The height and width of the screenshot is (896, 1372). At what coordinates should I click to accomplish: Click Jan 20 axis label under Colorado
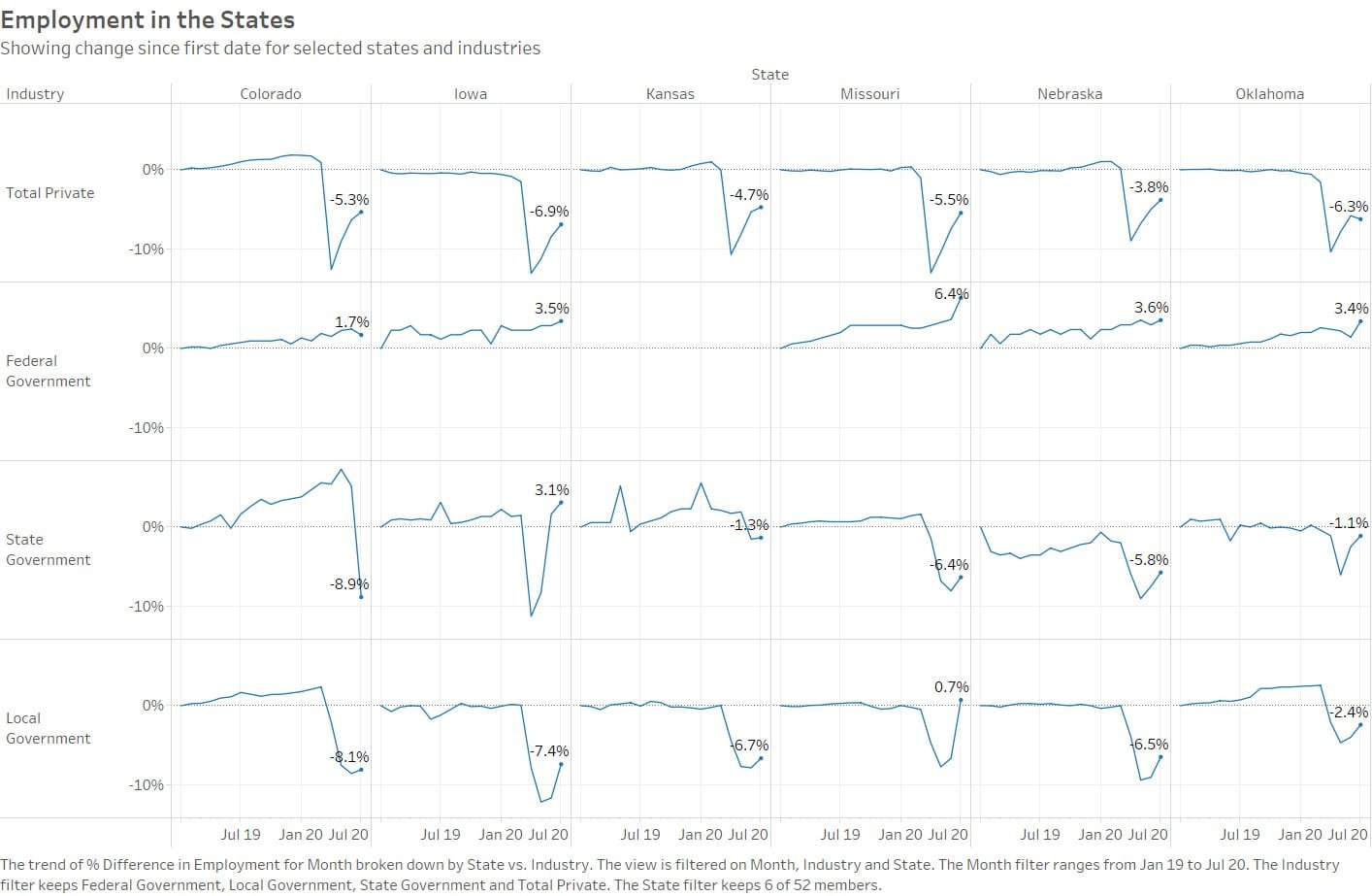pyautogui.click(x=301, y=834)
